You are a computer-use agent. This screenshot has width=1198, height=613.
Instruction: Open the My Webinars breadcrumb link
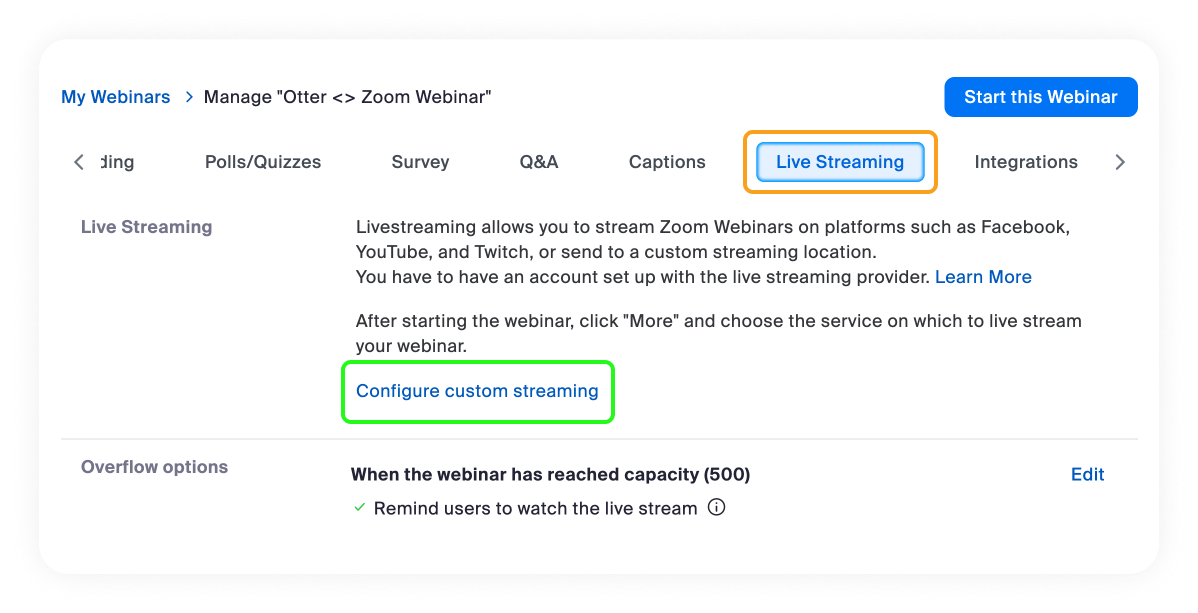click(x=115, y=97)
